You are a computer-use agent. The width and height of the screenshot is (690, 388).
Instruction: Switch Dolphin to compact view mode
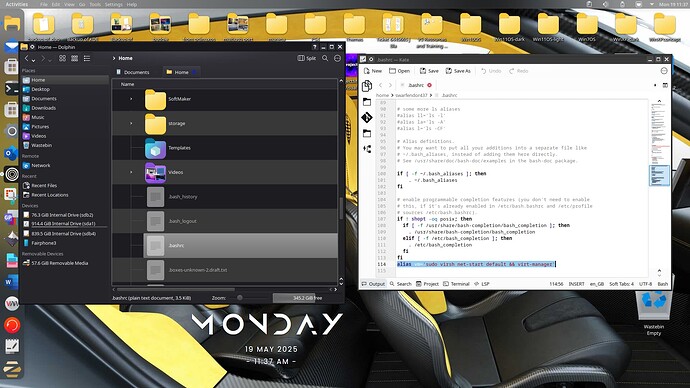(x=74, y=58)
